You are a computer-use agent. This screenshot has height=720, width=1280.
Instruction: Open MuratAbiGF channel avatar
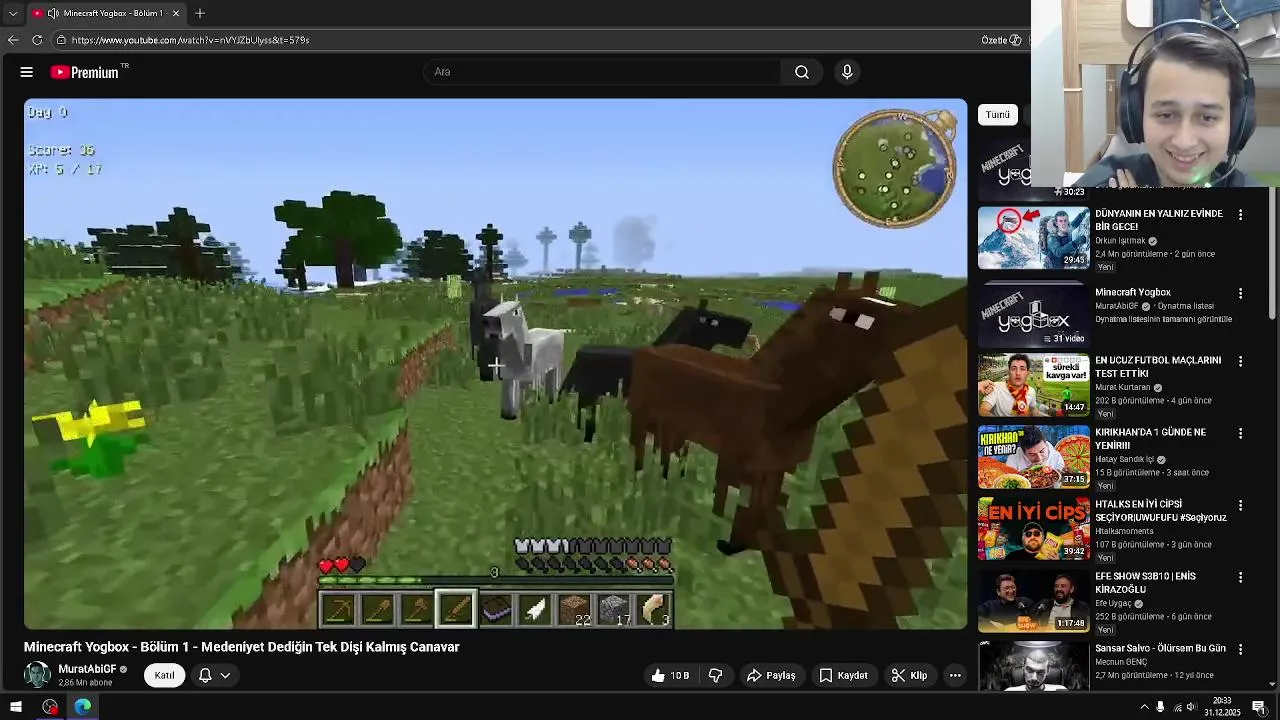tap(37, 675)
